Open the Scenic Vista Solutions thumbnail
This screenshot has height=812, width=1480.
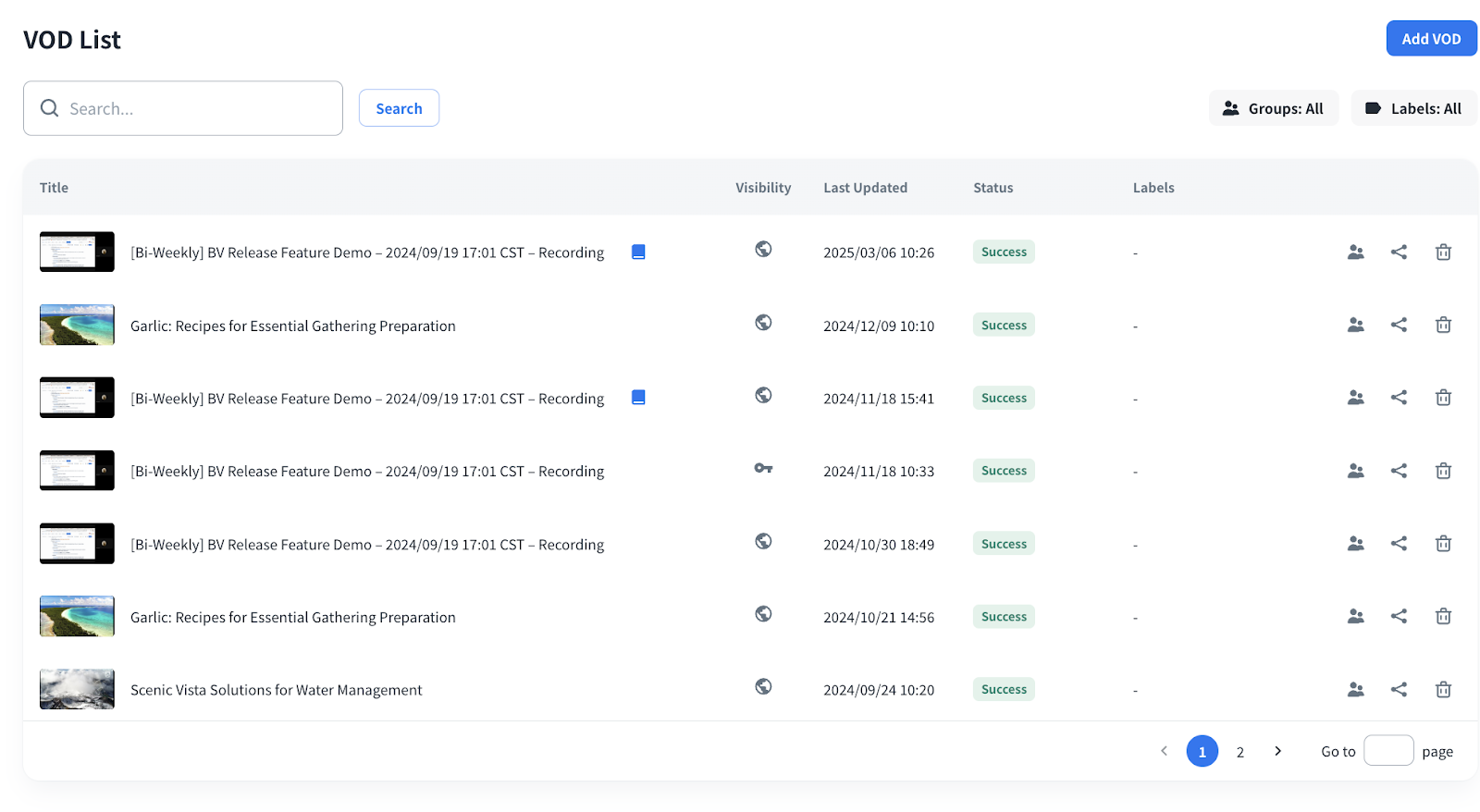(x=77, y=690)
